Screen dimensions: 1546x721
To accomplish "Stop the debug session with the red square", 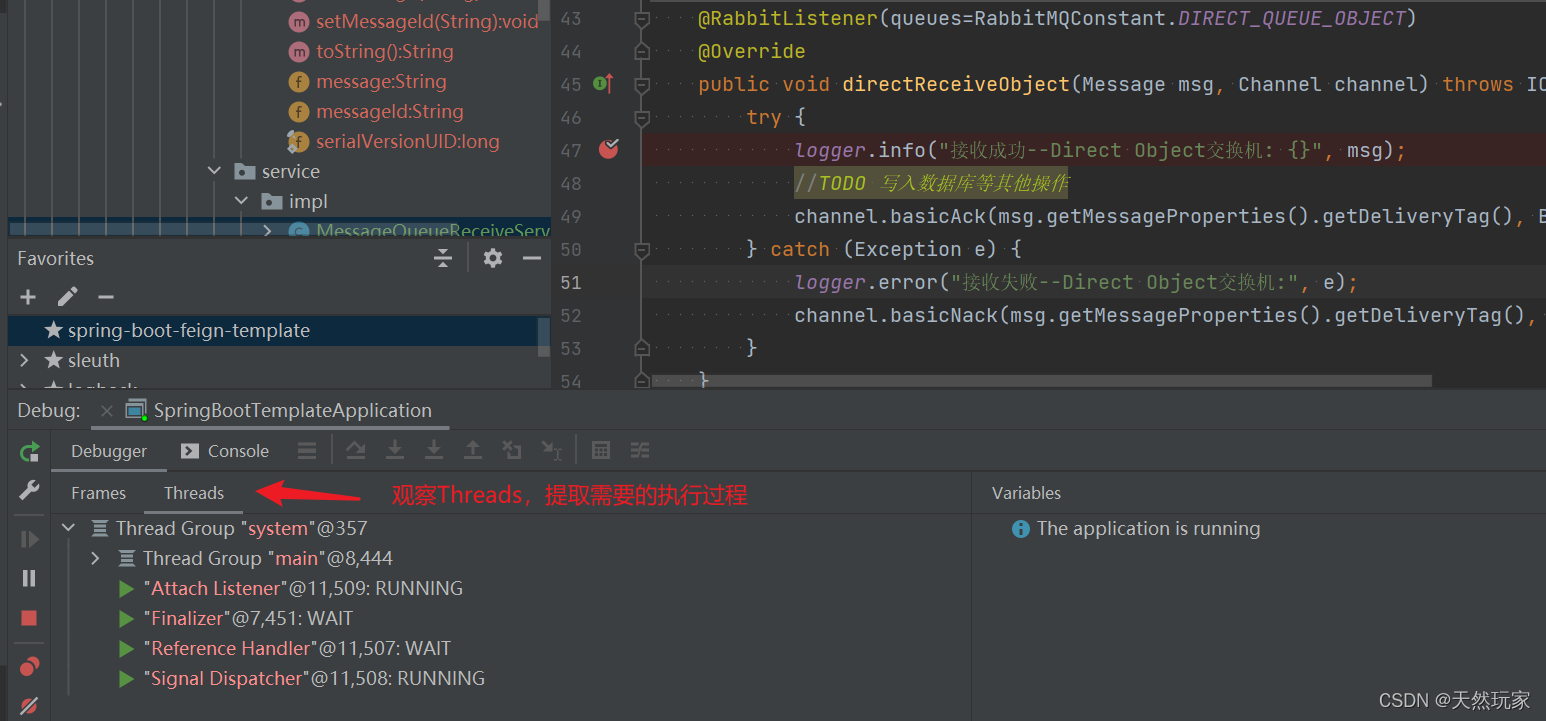I will tap(29, 618).
